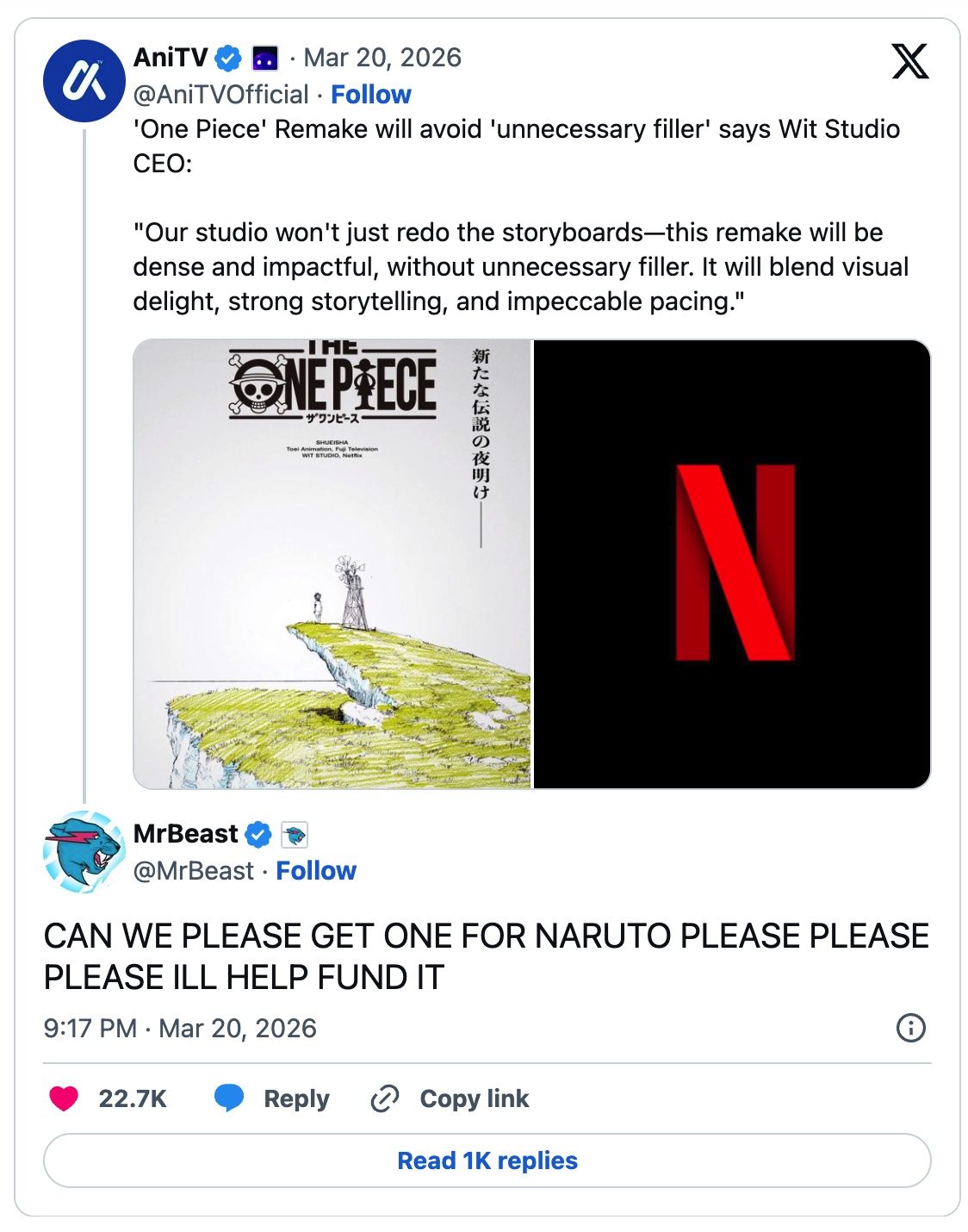Click the copy link chain icon
Viewport: 968px width, 1232px height.
tap(384, 1098)
